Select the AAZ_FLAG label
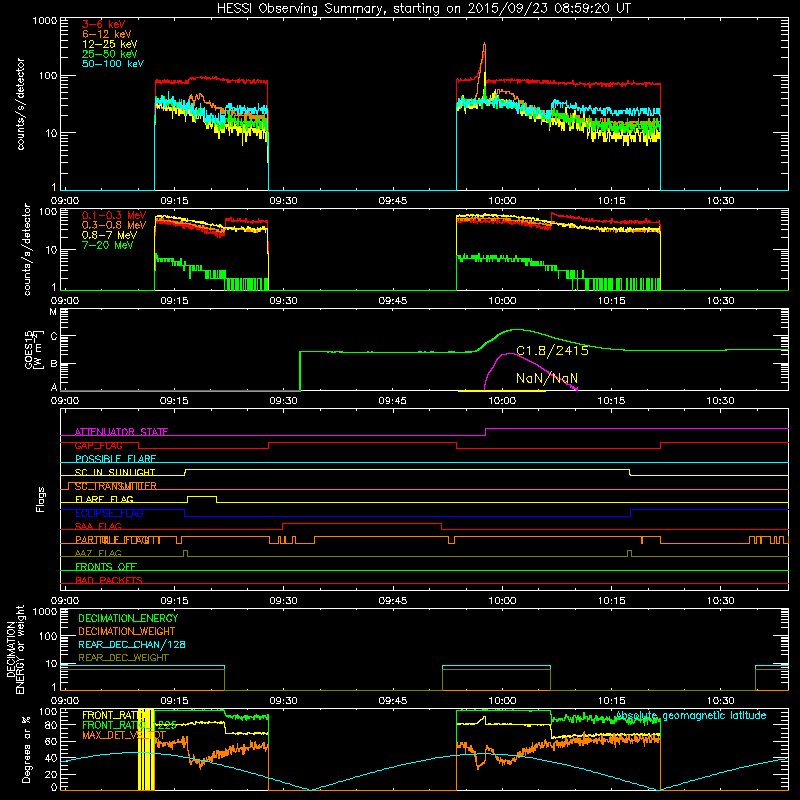Image resolution: width=800 pixels, height=800 pixels. [98, 553]
